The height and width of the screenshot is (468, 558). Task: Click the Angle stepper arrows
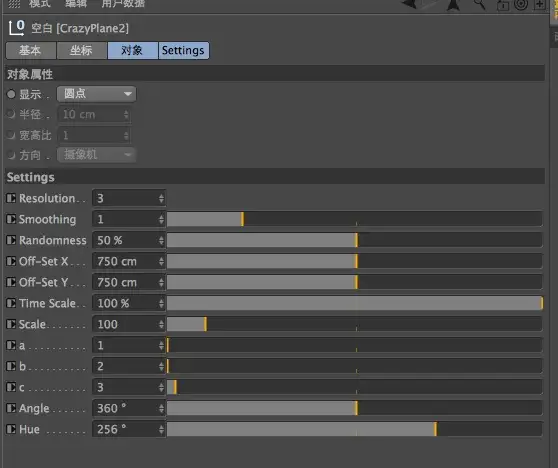pyautogui.click(x=161, y=408)
